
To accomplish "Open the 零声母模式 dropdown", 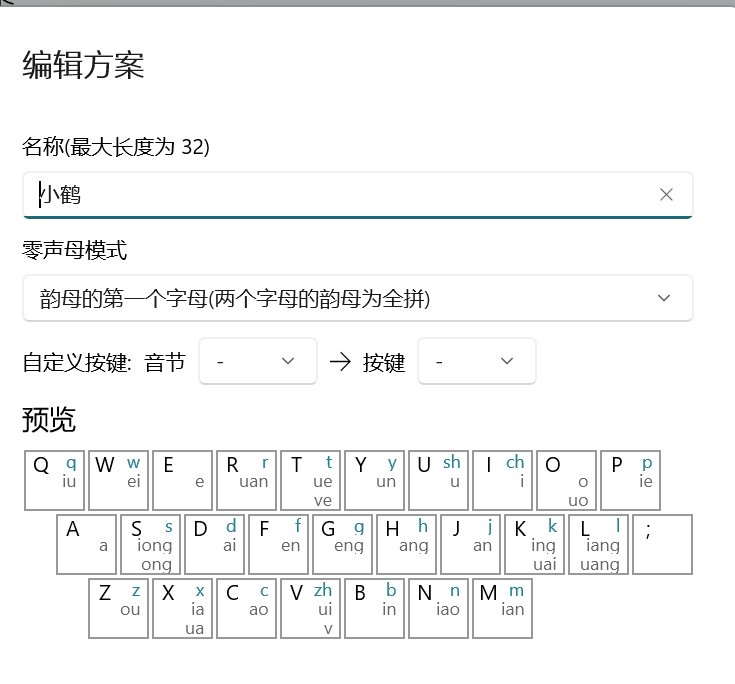I will (x=357, y=298).
